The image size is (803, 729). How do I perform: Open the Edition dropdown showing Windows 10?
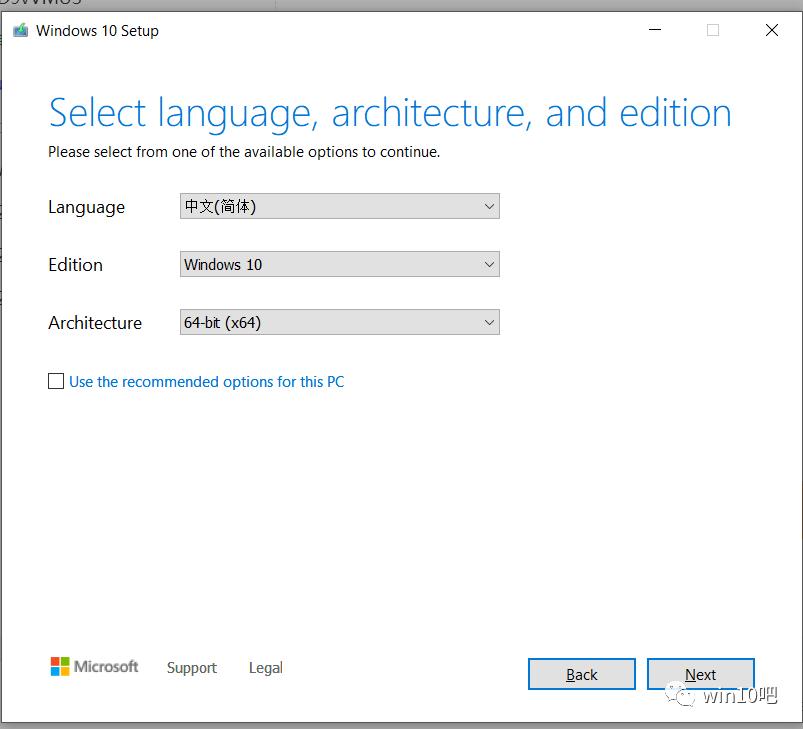340,264
